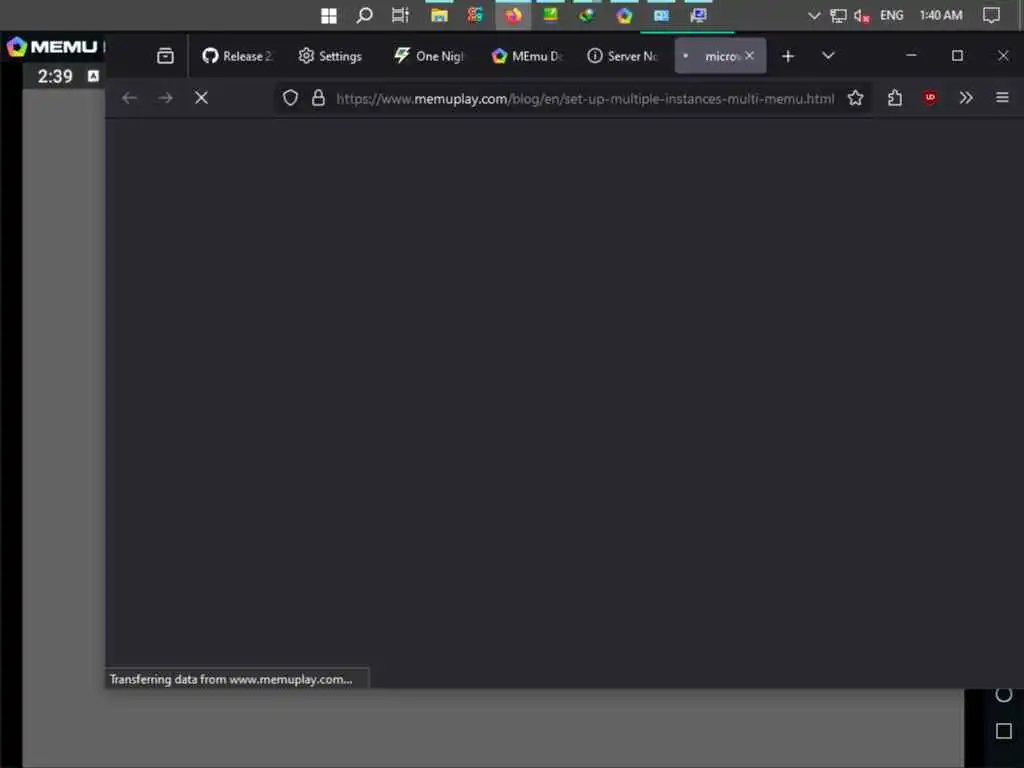Open taskbar search magnifier
This screenshot has width=1024, height=768.
[364, 15]
